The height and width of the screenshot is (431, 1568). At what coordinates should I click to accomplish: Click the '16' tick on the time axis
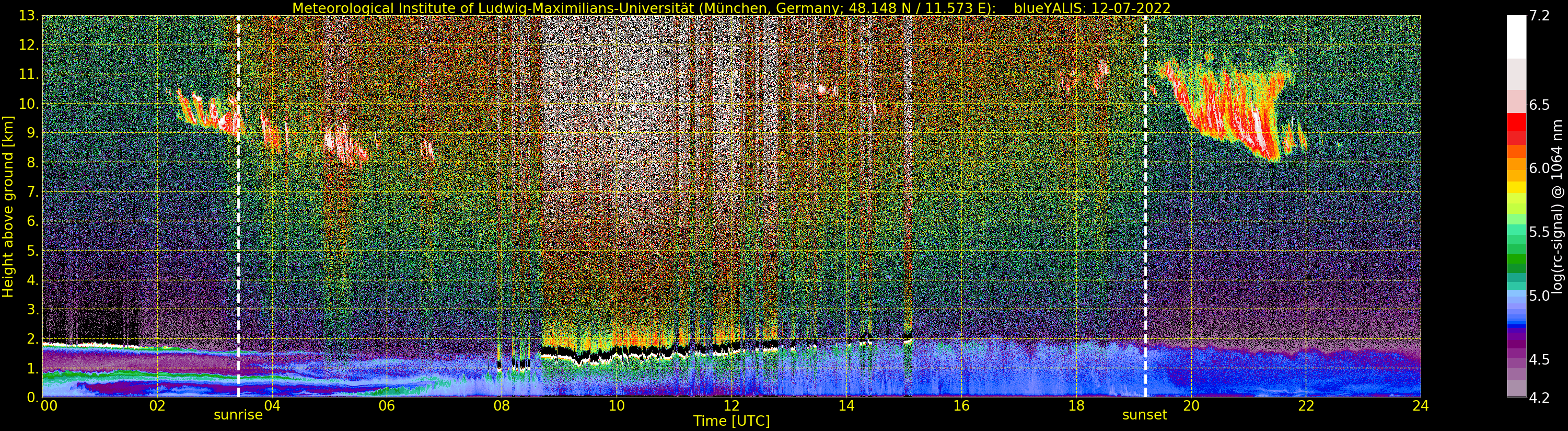click(x=961, y=406)
